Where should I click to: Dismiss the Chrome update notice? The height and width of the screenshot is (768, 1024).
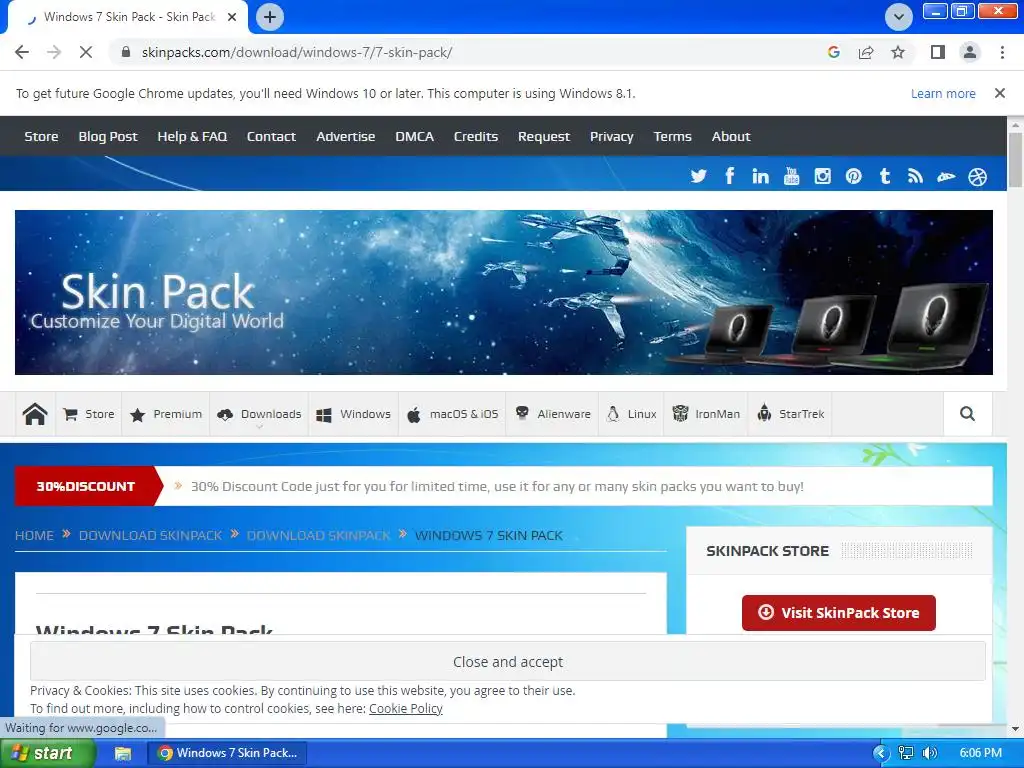[1000, 93]
